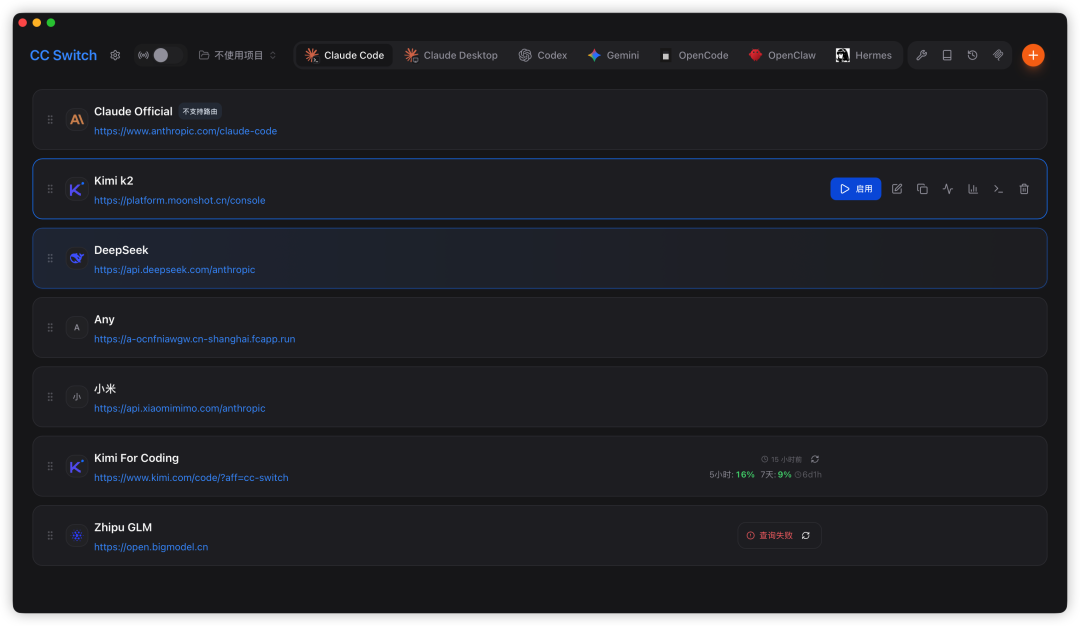The width and height of the screenshot is (1080, 626).
Task: Expand the 不使用项目 project dropdown
Action: [x=237, y=55]
